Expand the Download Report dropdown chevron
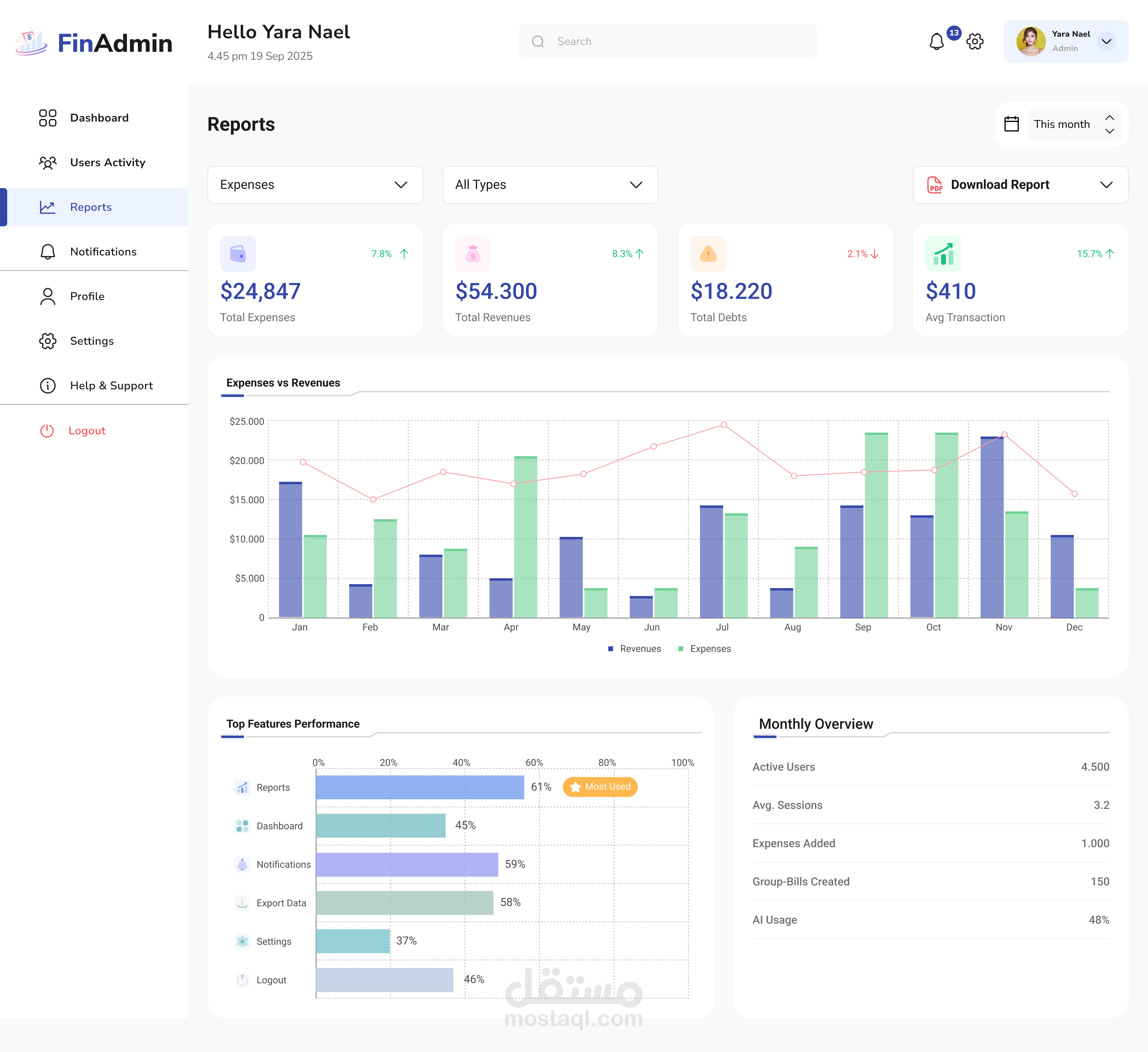This screenshot has width=1148, height=1052. click(1106, 185)
